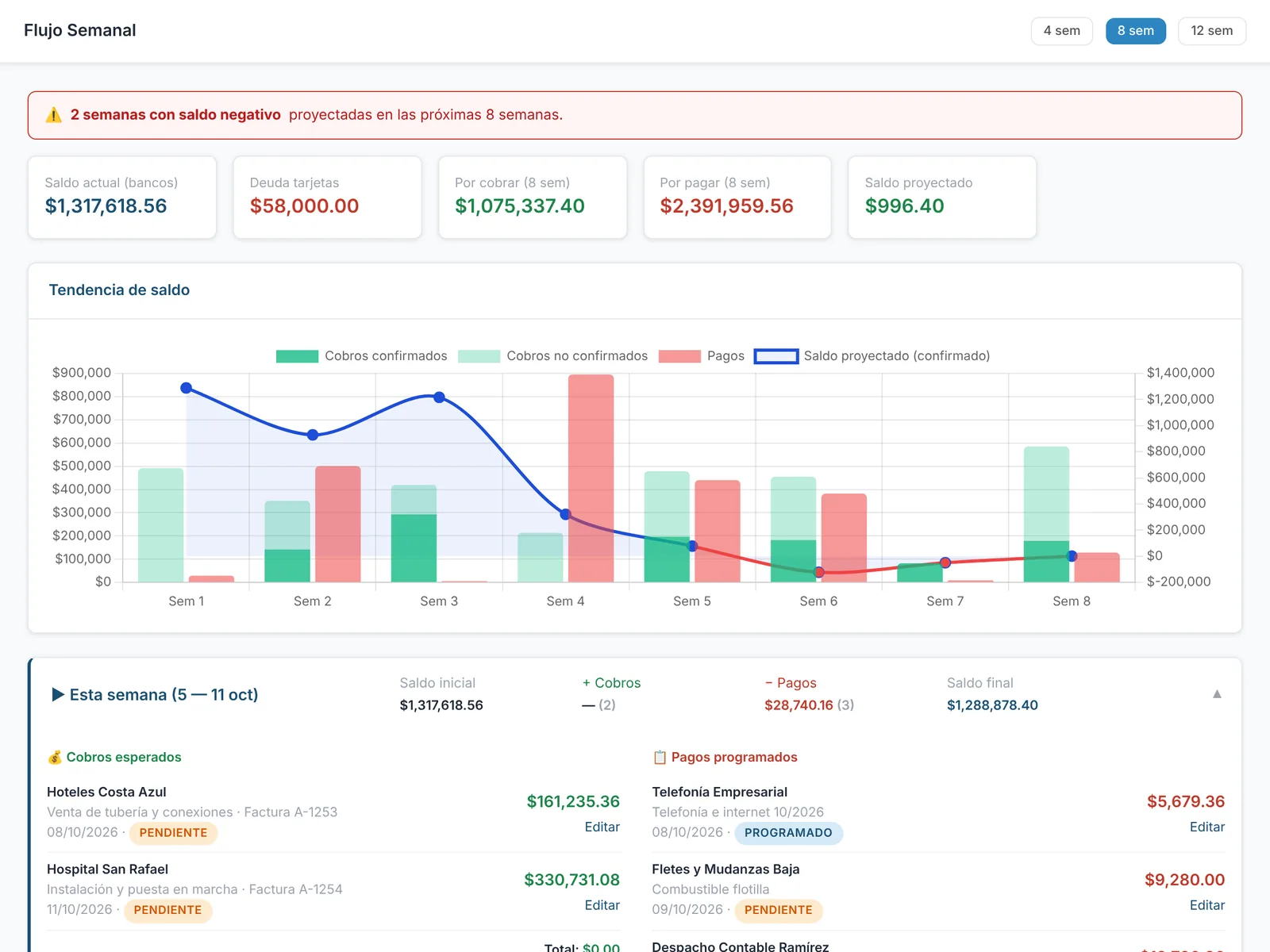Click Sem 4 Pagos bar

coord(591,478)
